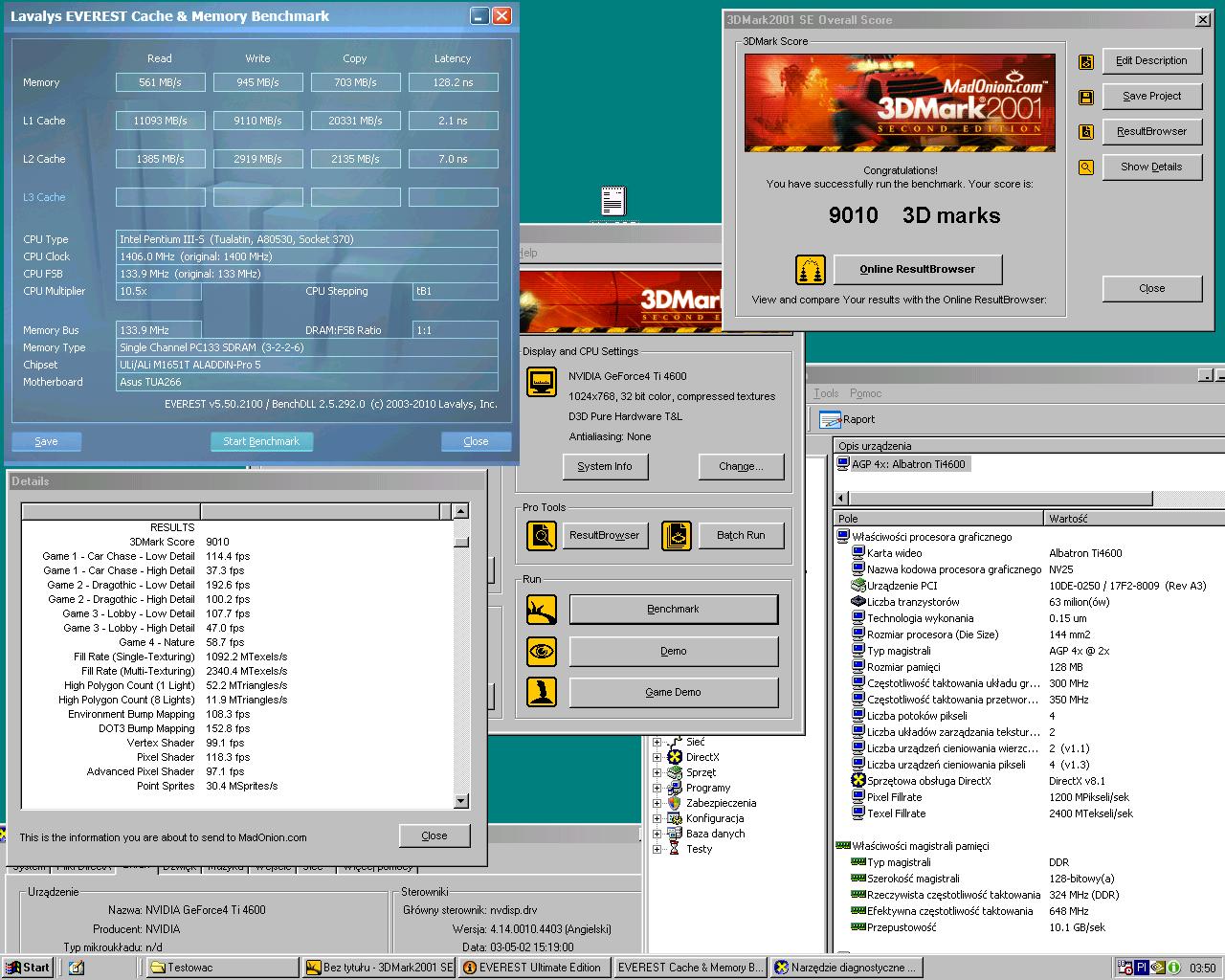Click the PL keyboard language tray icon
This screenshot has height=980, width=1225.
pyautogui.click(x=1142, y=968)
